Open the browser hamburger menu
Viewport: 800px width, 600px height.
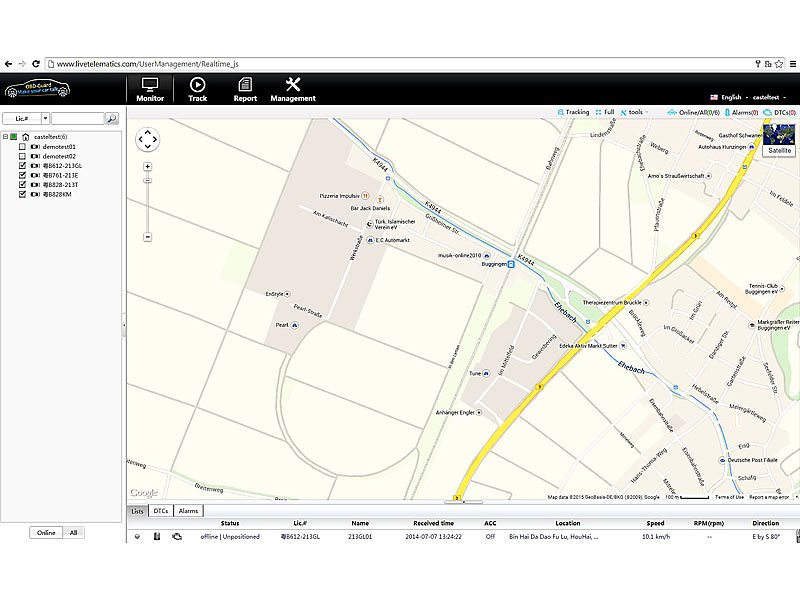[793, 64]
